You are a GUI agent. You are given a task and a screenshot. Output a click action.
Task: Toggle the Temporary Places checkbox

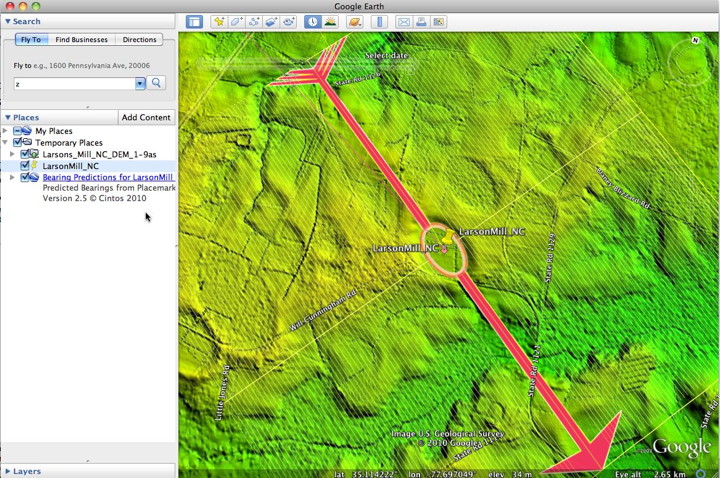tap(18, 143)
